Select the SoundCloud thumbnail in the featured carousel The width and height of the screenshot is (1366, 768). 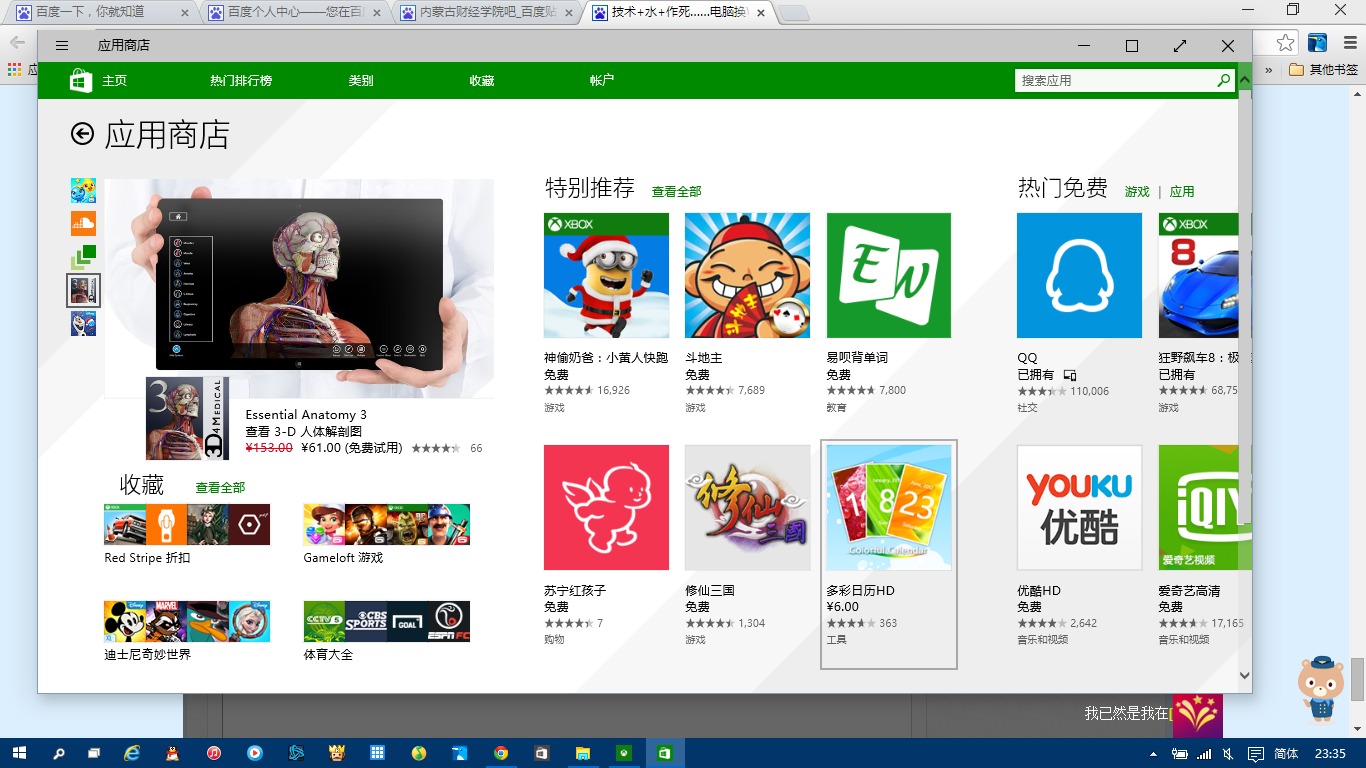tap(83, 223)
